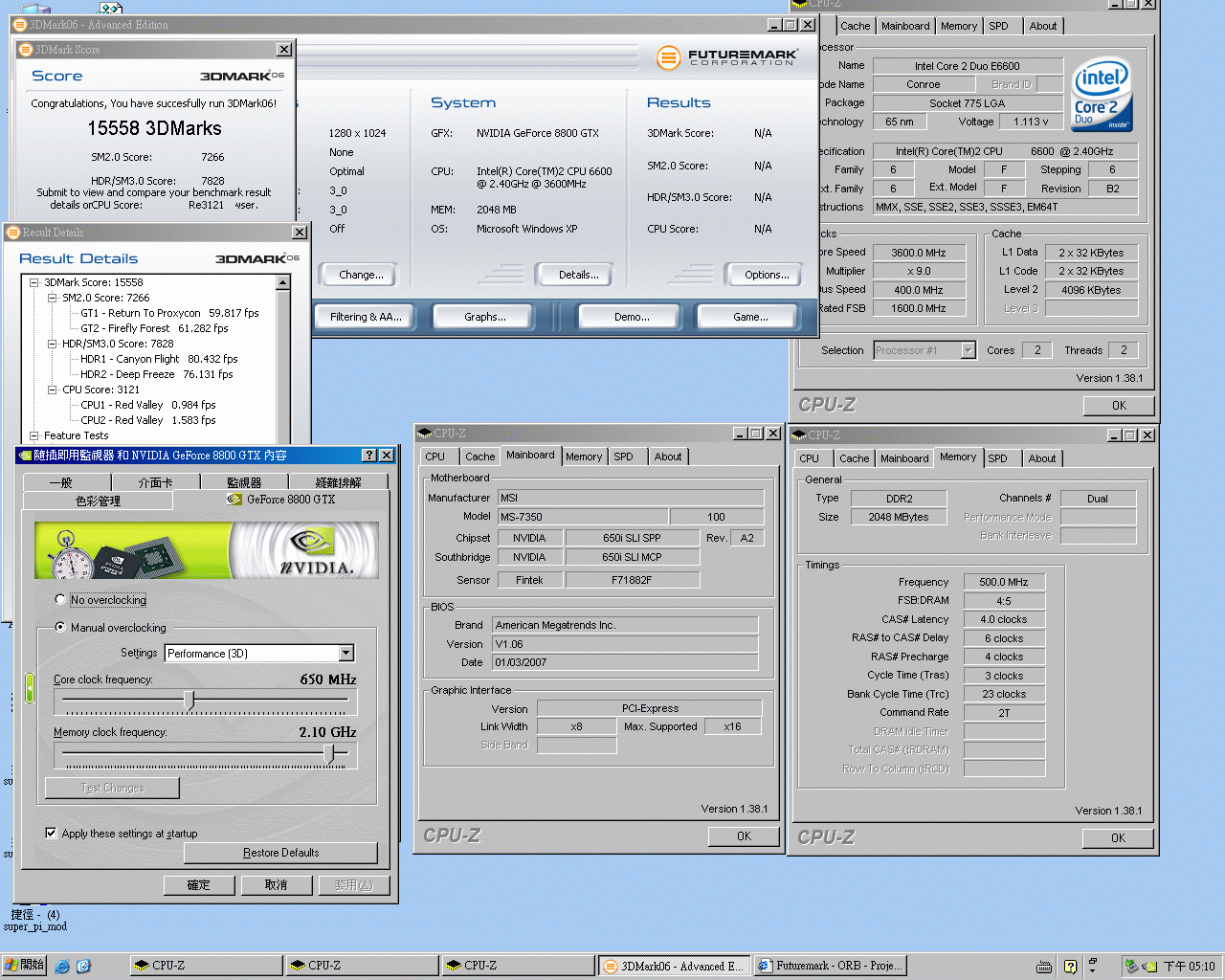Click the 取消 button
Screen dimensions: 1225x980
tap(277, 885)
